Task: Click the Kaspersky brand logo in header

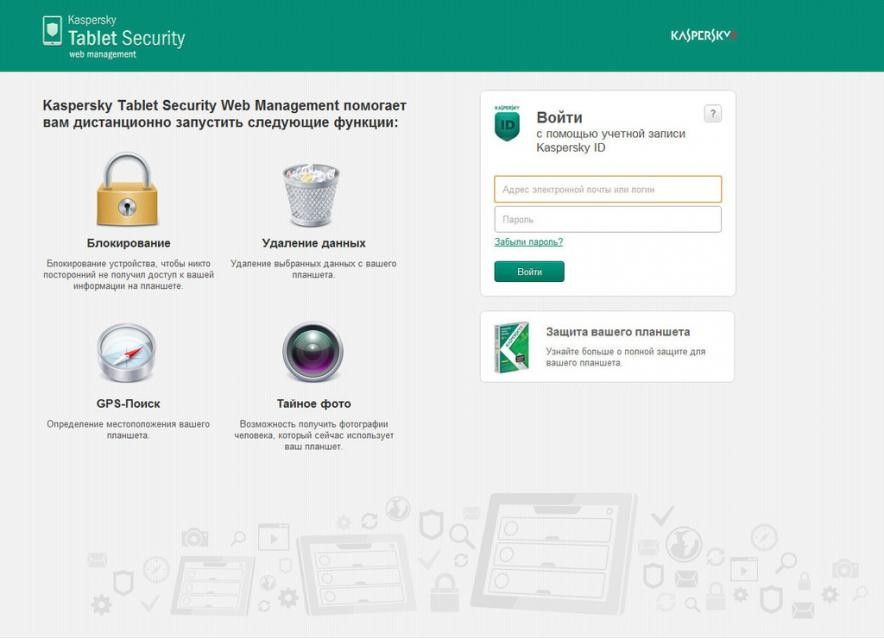Action: (x=703, y=36)
